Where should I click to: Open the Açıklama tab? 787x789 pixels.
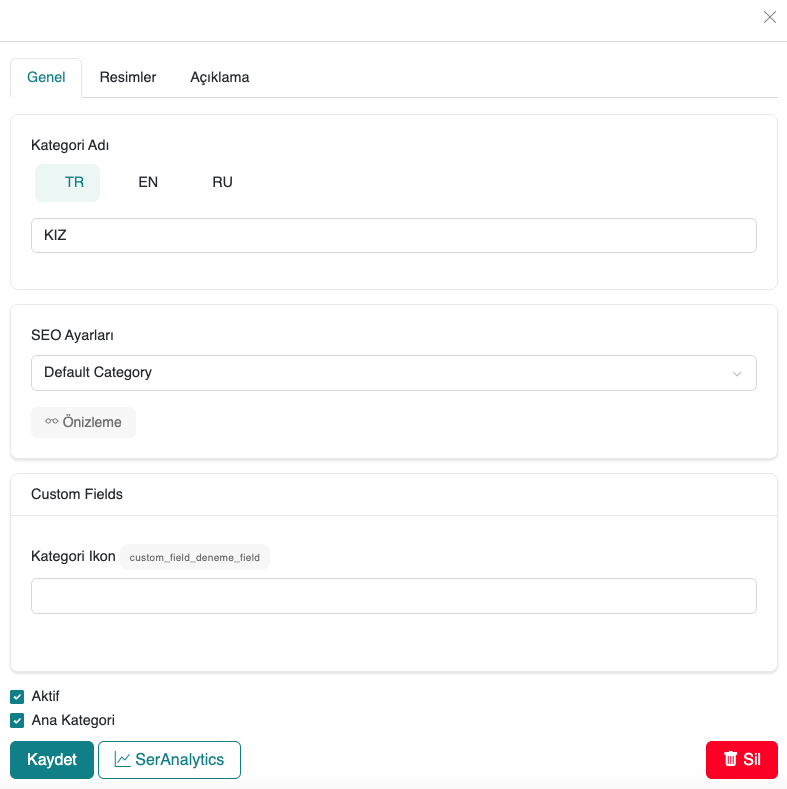[x=220, y=77]
